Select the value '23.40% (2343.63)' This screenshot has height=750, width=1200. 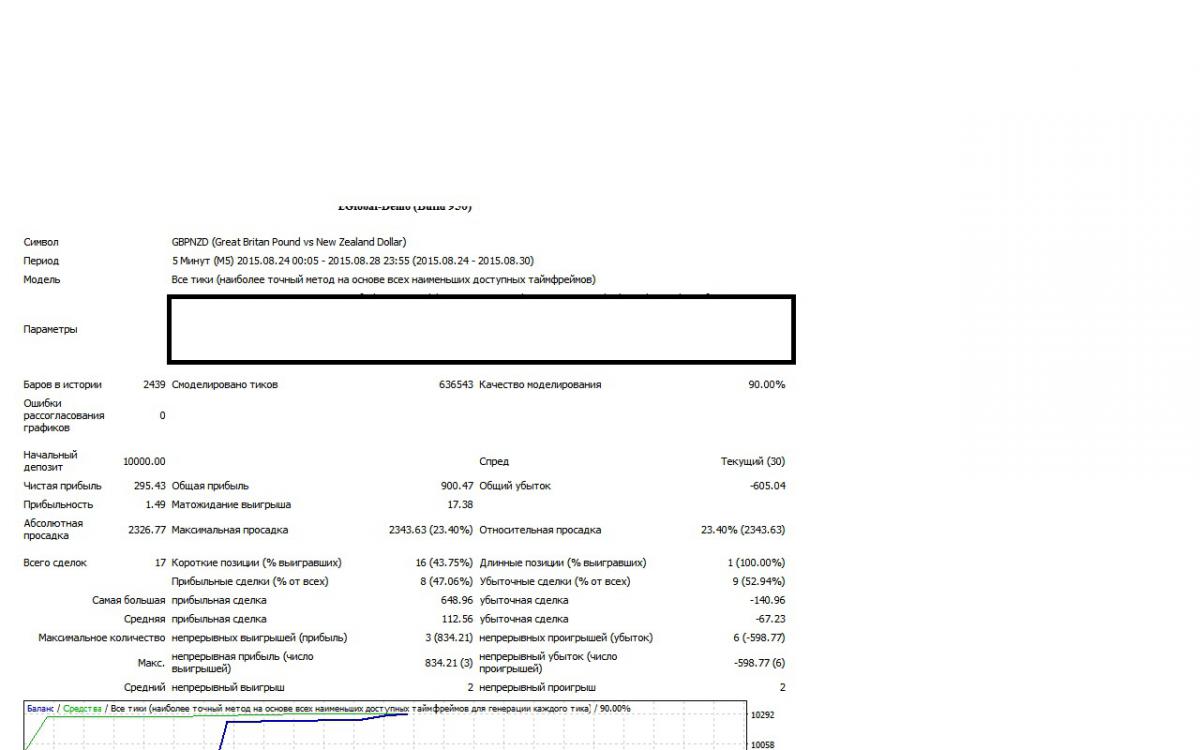pos(743,530)
